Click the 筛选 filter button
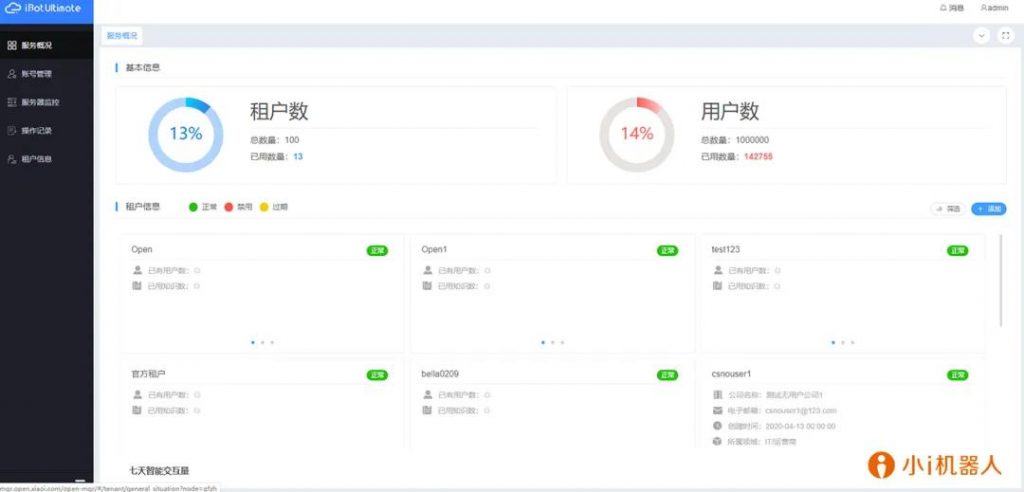 tap(948, 209)
